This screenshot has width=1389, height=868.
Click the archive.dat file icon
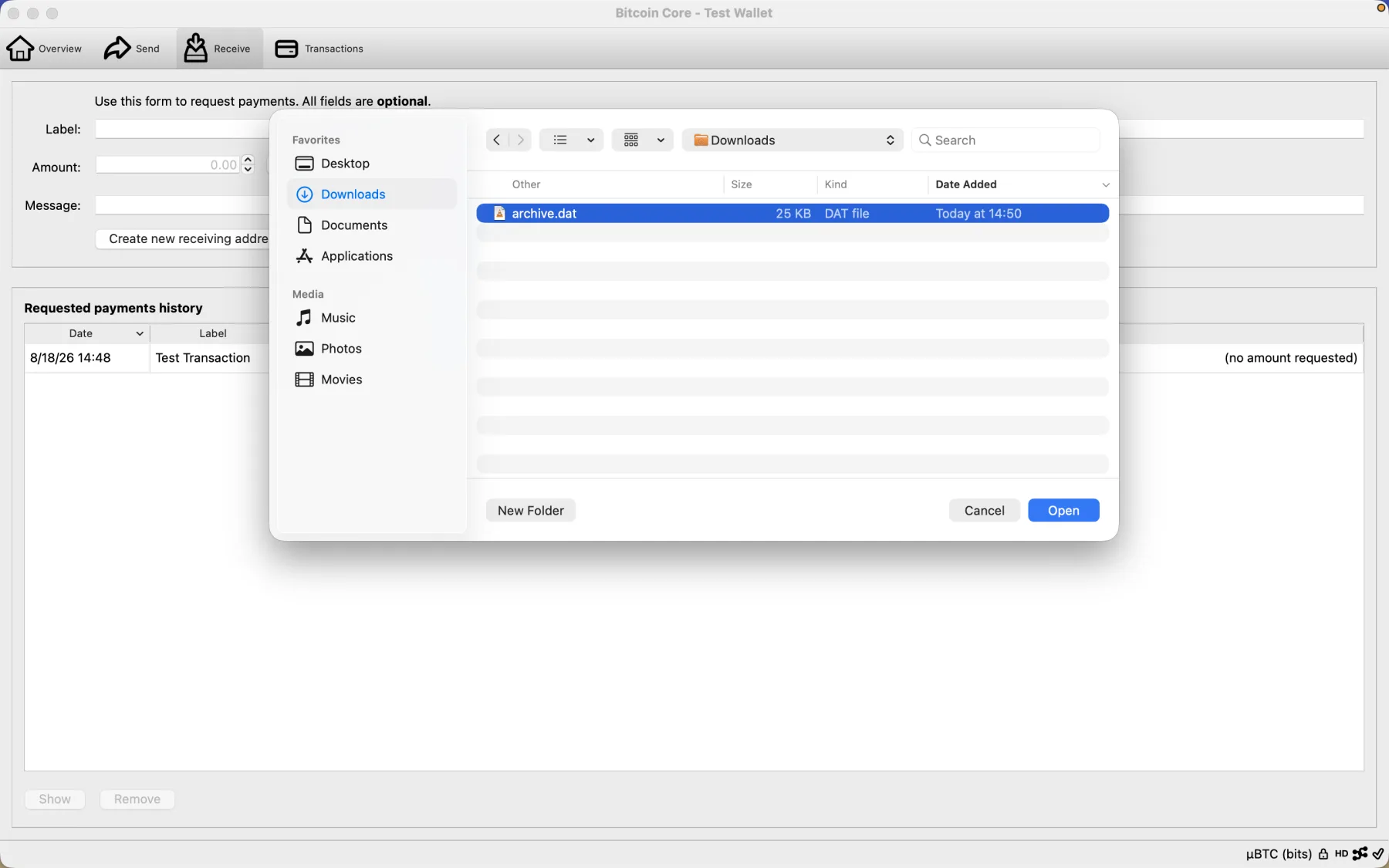click(x=499, y=214)
